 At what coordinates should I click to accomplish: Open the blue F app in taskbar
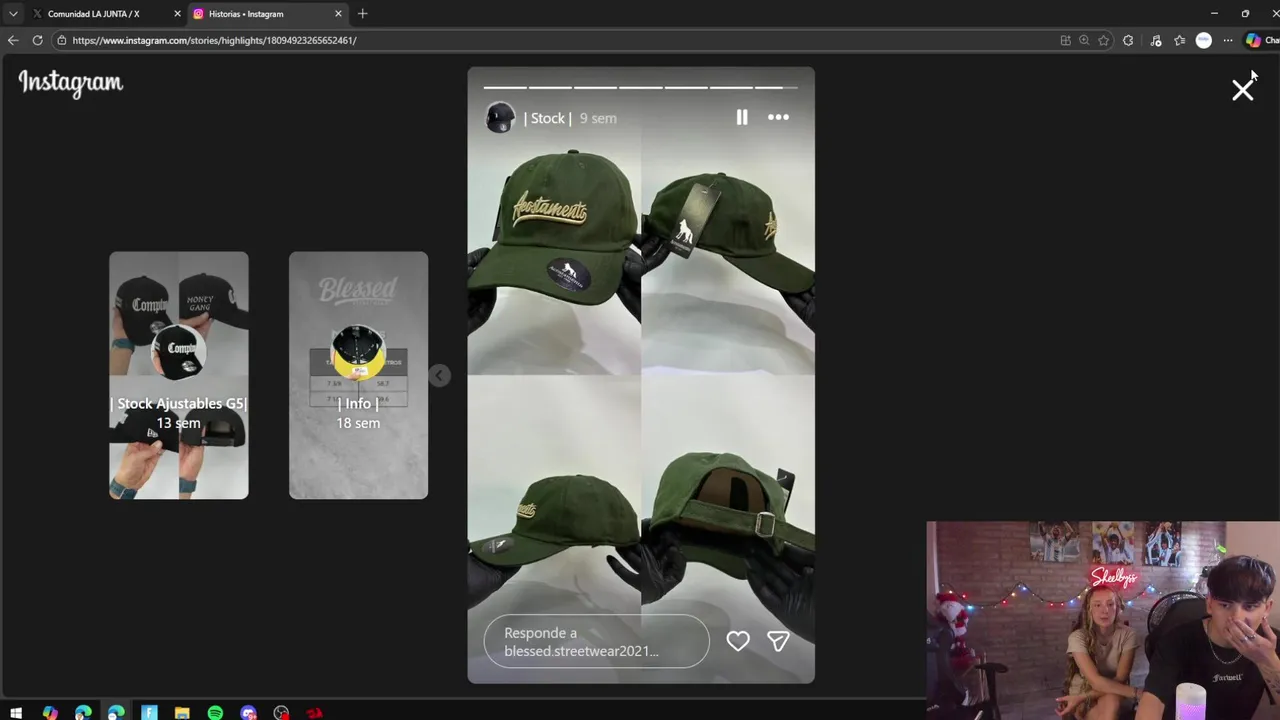click(149, 713)
